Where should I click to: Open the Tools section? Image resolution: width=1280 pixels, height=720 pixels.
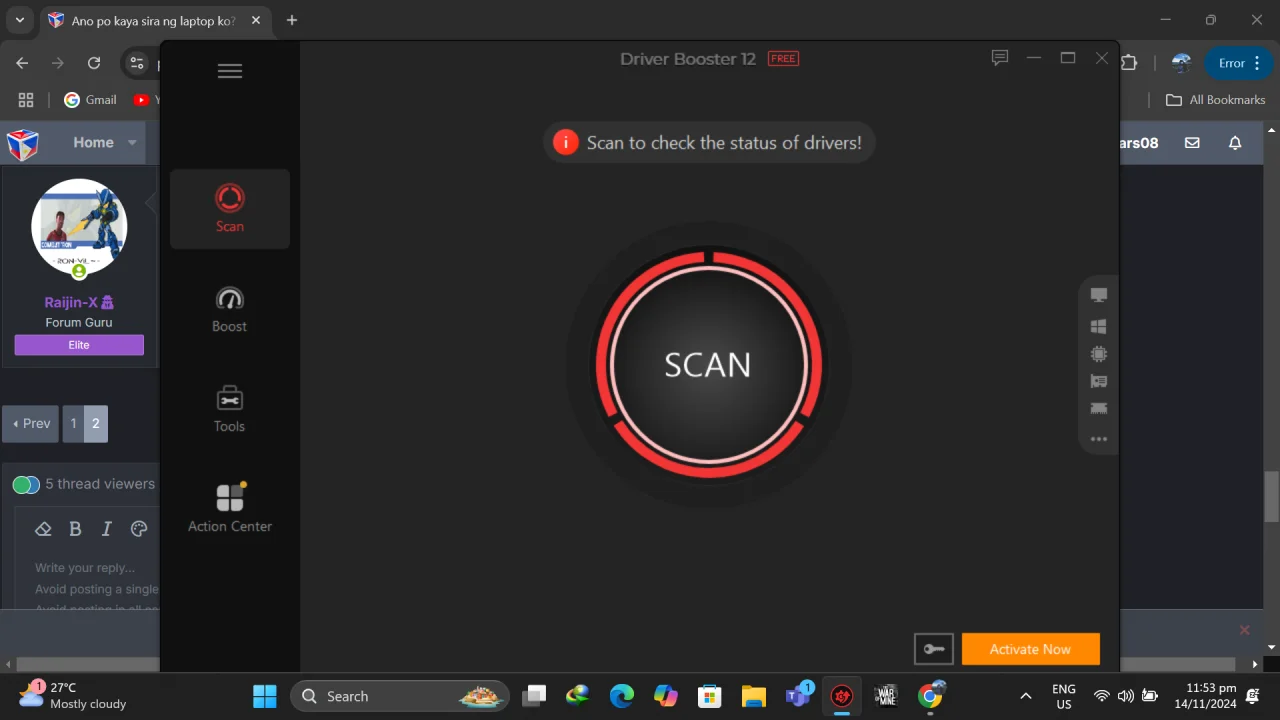[230, 409]
